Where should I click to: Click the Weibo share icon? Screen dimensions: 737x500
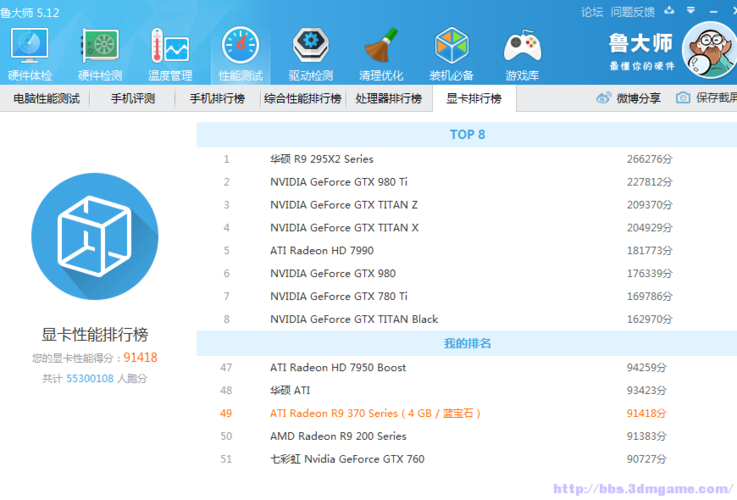point(604,98)
